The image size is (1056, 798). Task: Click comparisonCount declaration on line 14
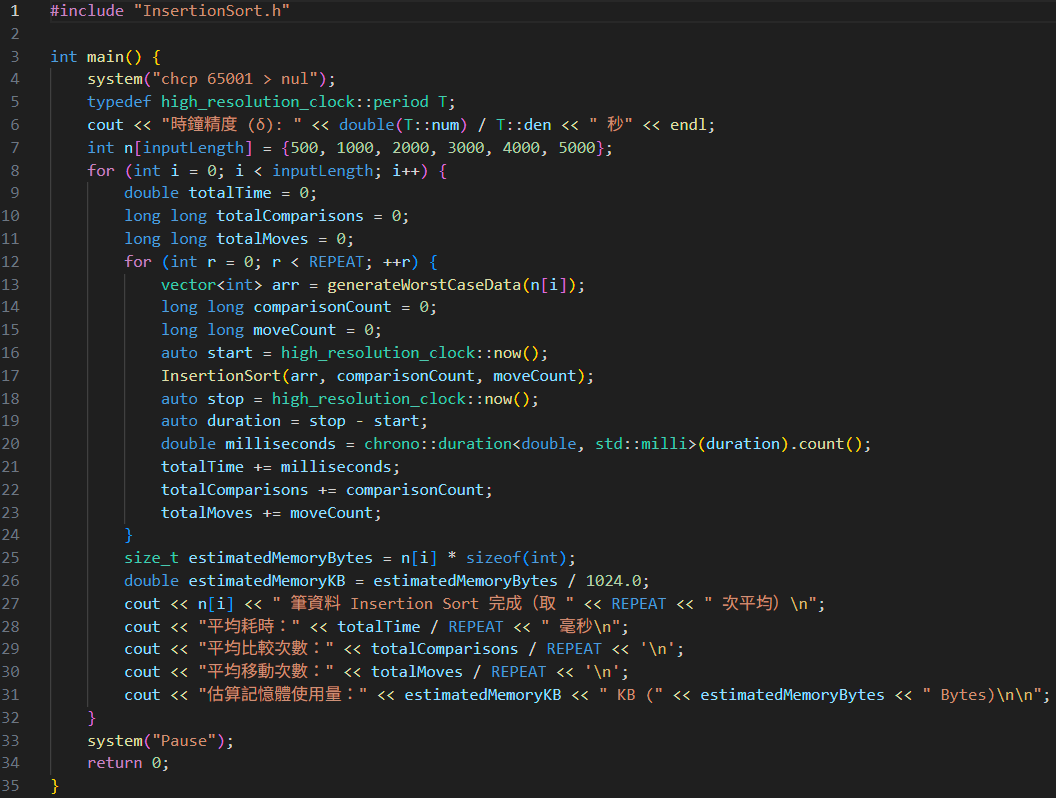click(322, 307)
